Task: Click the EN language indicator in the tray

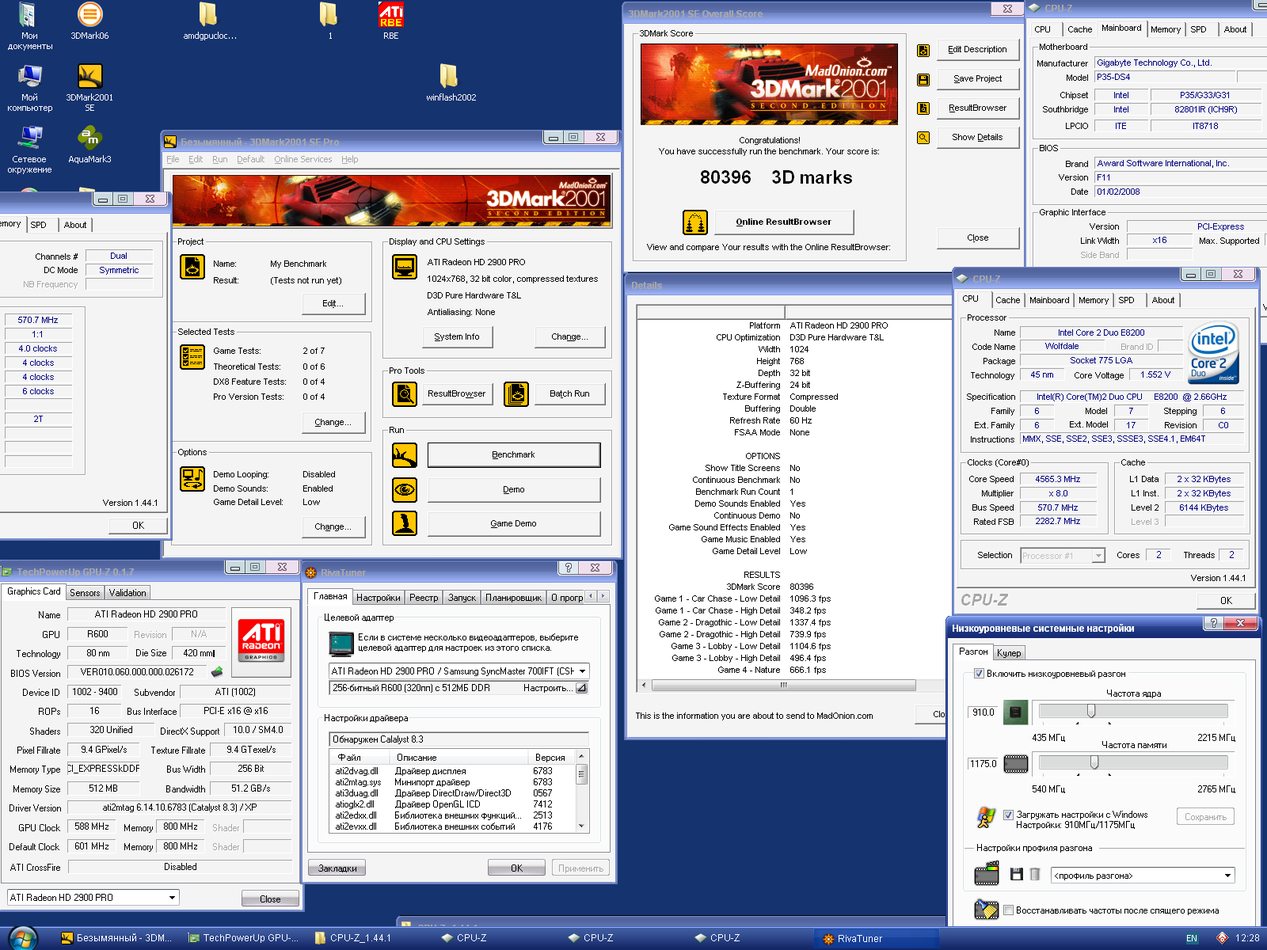Action: (x=1191, y=938)
